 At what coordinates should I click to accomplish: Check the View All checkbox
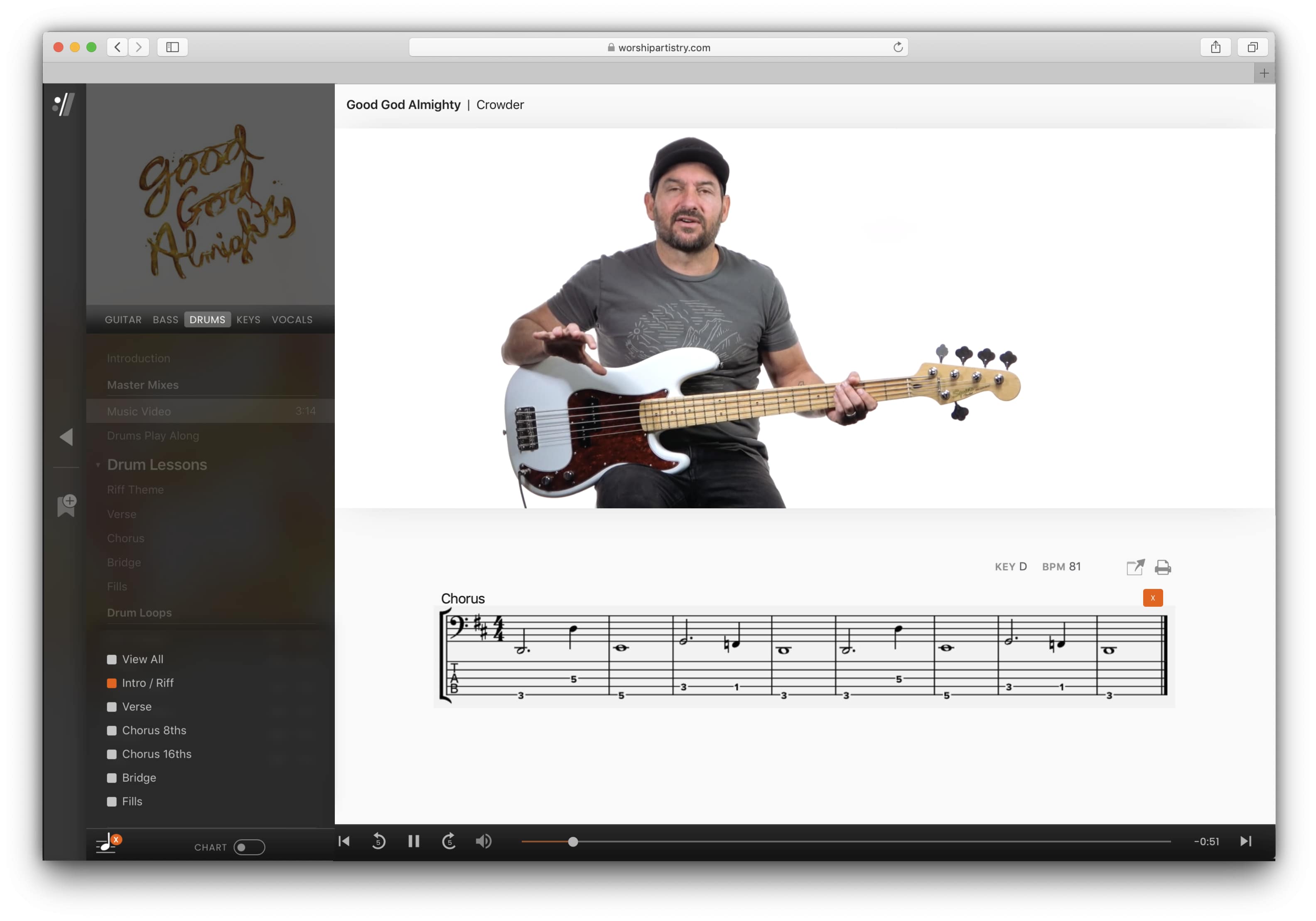112,660
